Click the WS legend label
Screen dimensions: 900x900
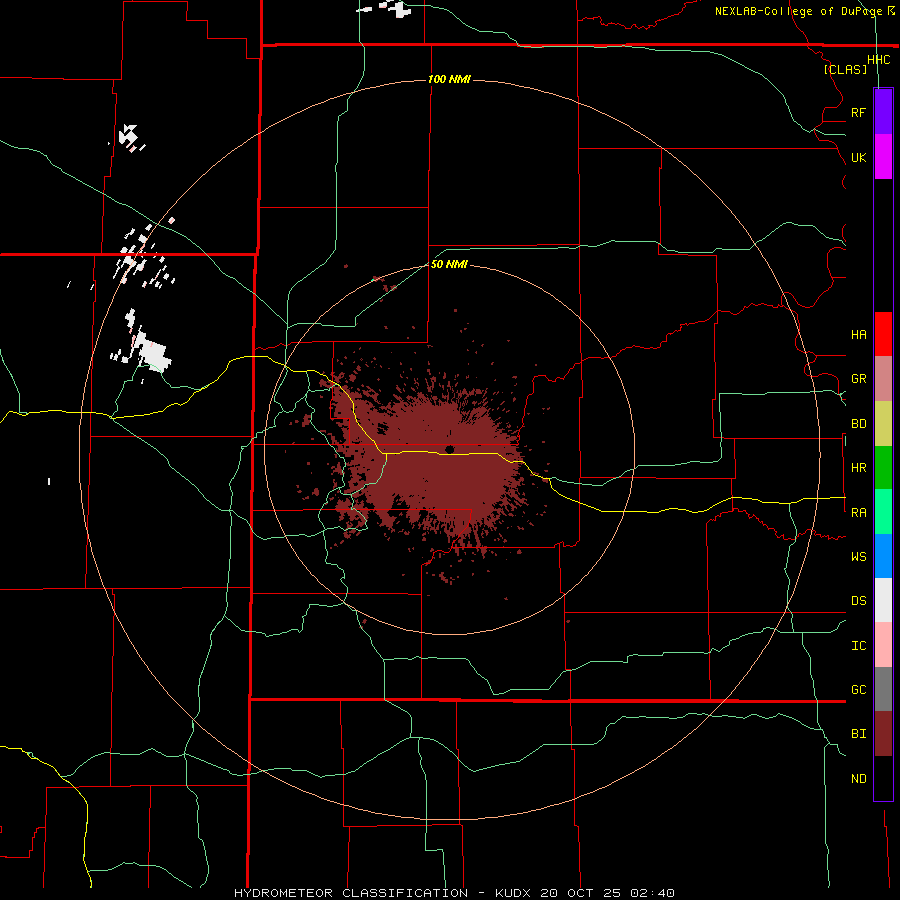coord(858,557)
